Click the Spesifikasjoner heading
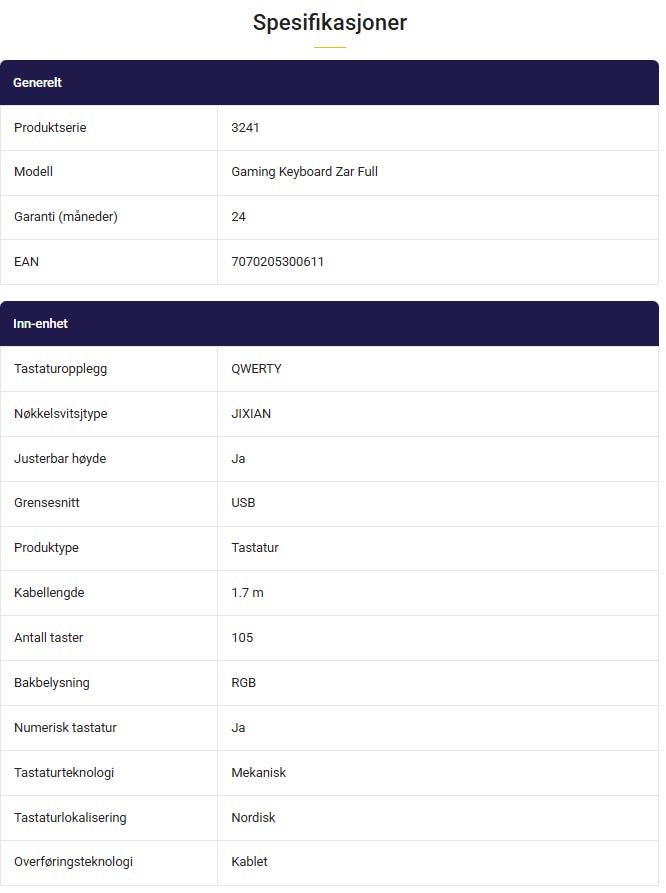This screenshot has height=893, width=666. tap(330, 23)
